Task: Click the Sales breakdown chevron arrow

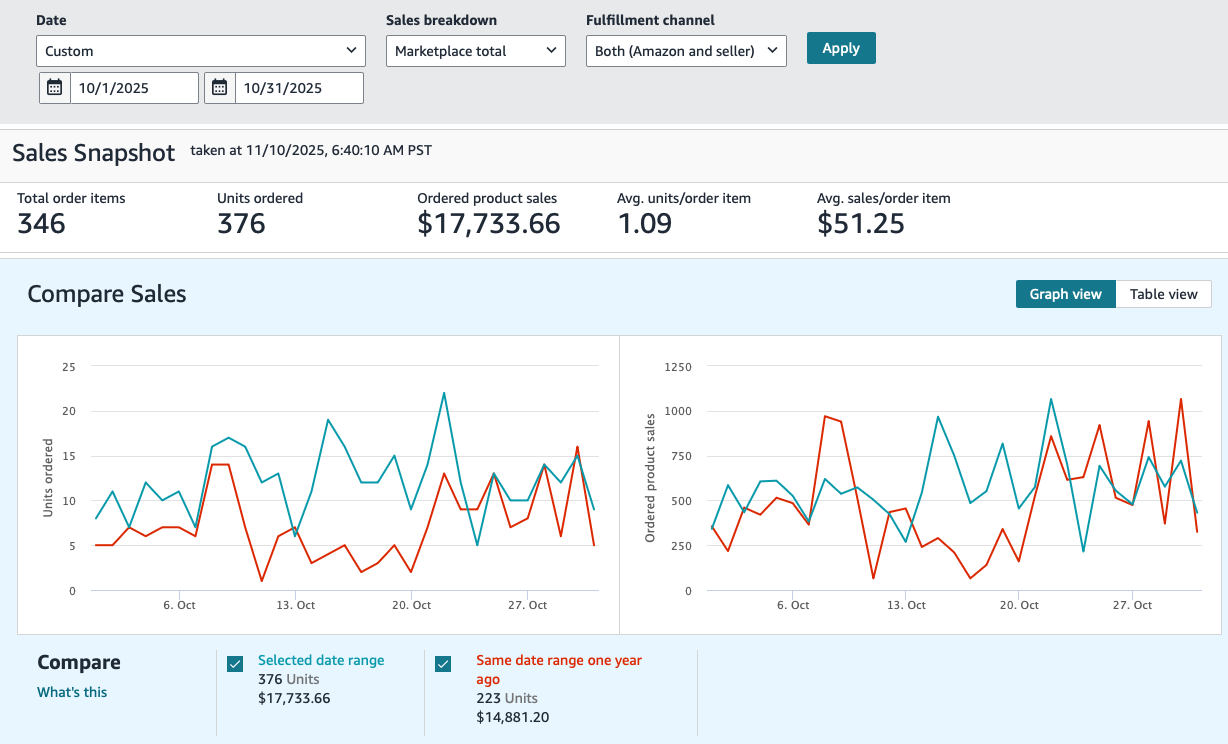Action: pyautogui.click(x=551, y=50)
